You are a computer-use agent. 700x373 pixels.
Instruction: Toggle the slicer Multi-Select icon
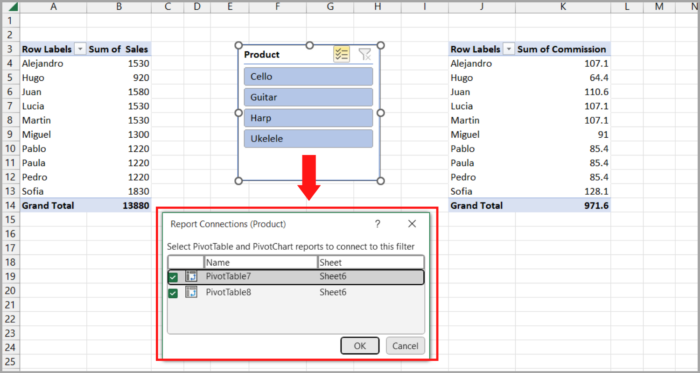click(x=342, y=54)
